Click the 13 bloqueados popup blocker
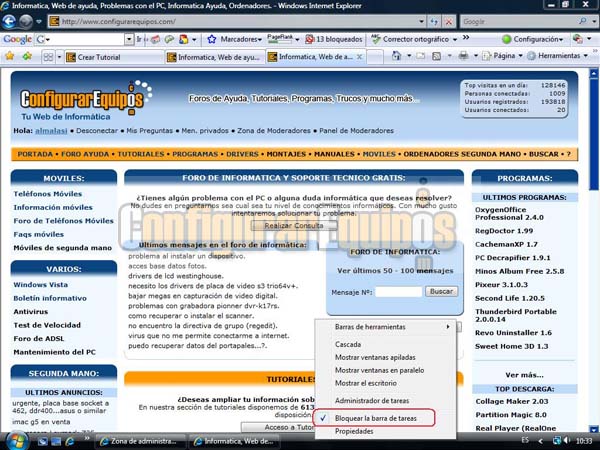The height and width of the screenshot is (450, 600). click(x=334, y=39)
